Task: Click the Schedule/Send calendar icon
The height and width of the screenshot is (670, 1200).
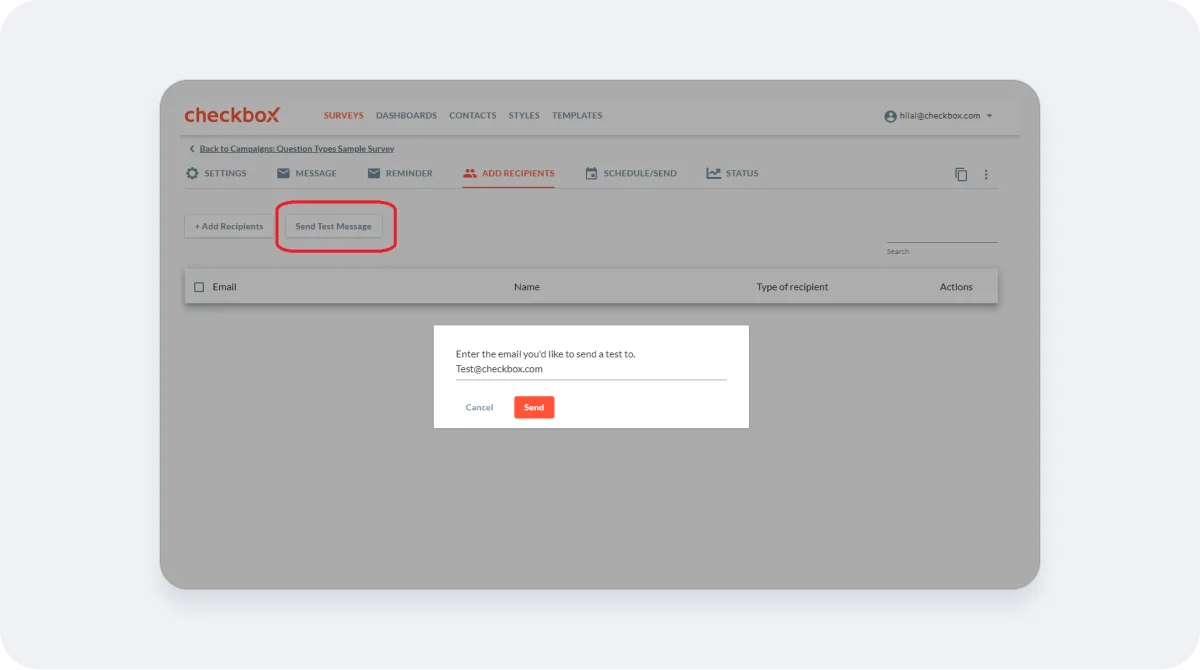Action: pos(591,173)
